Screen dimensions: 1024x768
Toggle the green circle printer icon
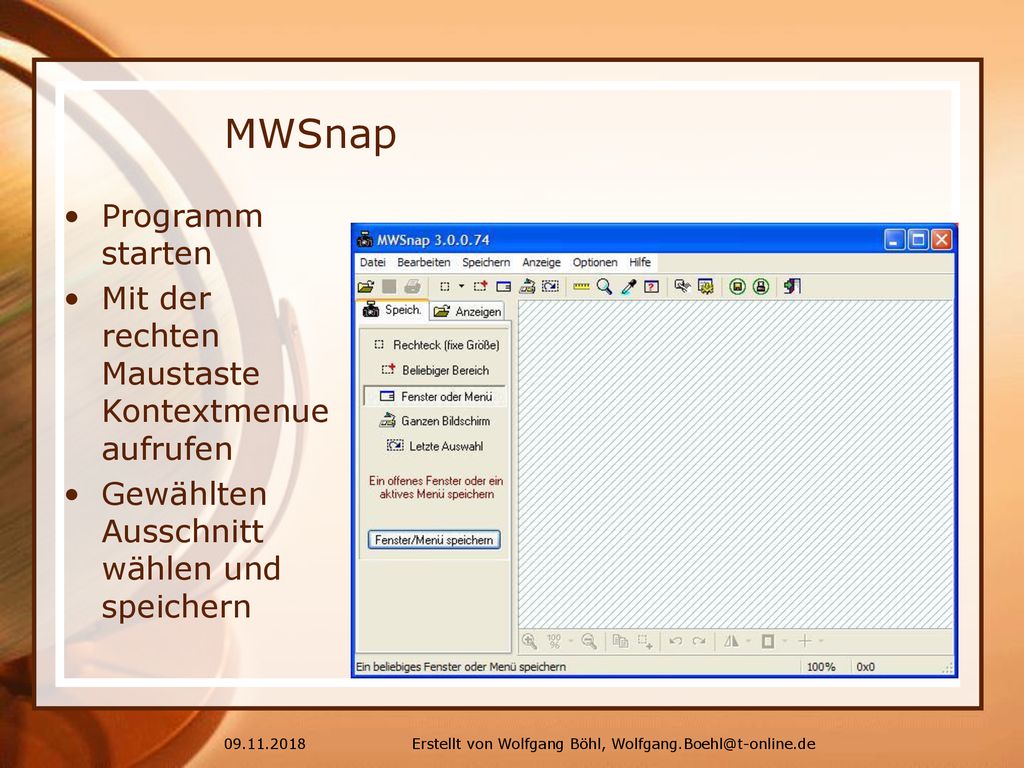point(761,286)
